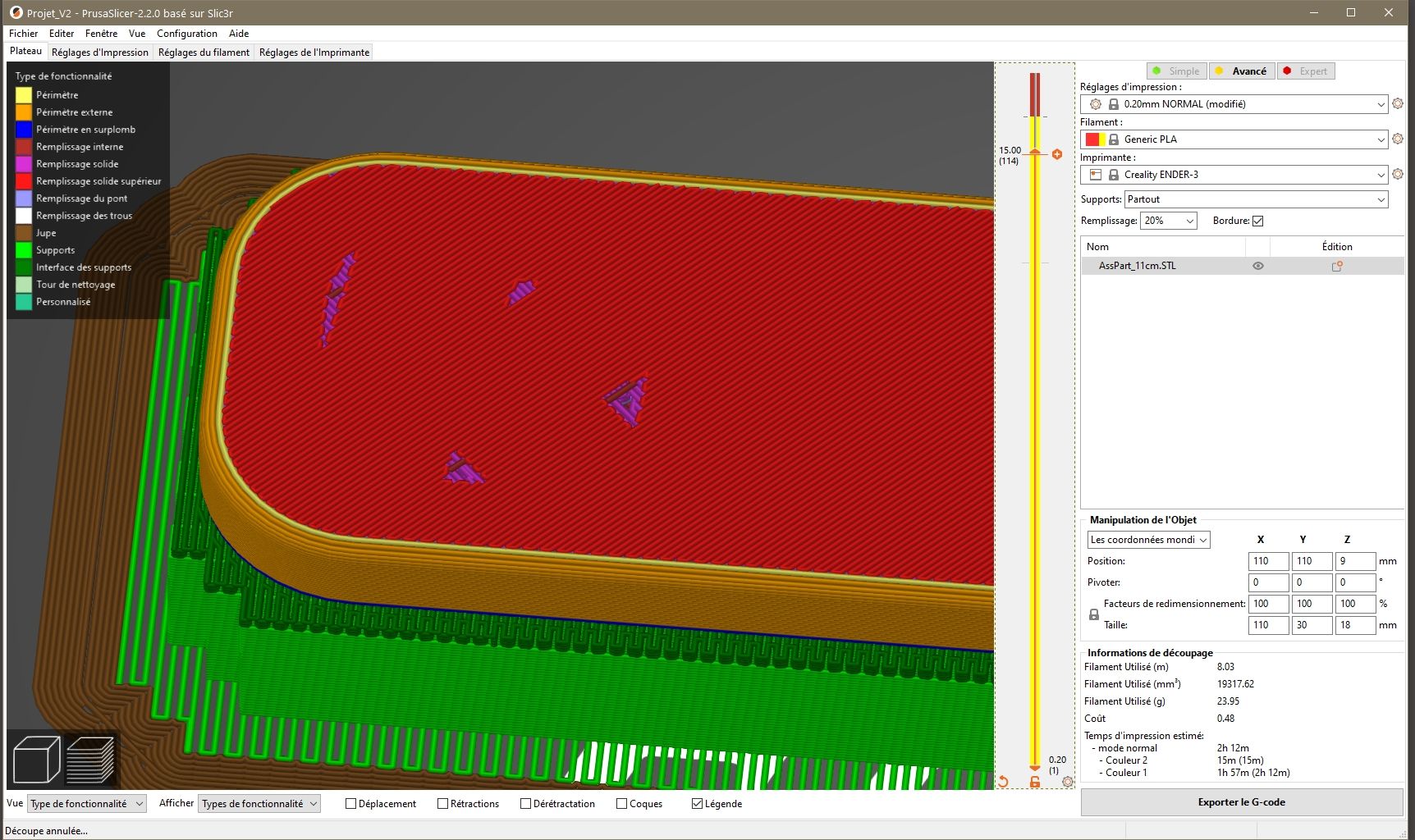Image resolution: width=1415 pixels, height=840 pixels.
Task: Open the slider cog settings icon
Action: 1068,782
